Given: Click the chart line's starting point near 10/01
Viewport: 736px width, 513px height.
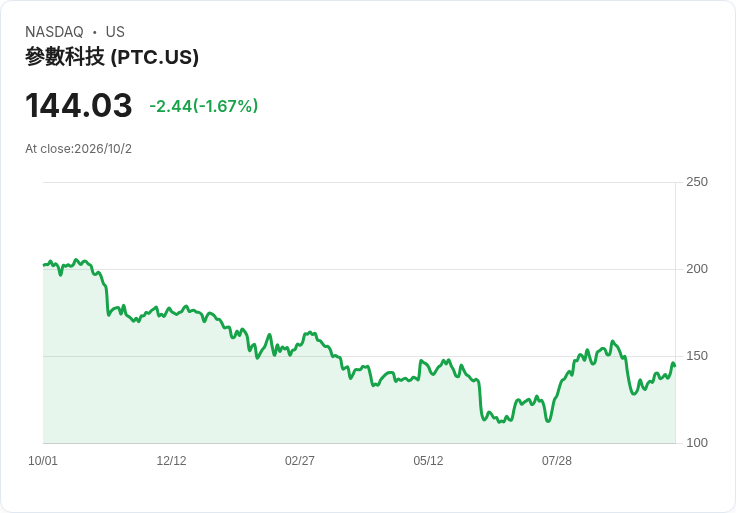Looking at the screenshot, I should coord(44,265).
